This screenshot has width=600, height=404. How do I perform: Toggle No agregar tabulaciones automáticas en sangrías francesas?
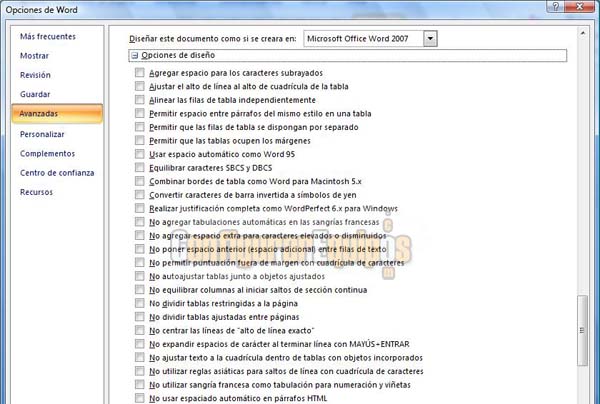[x=140, y=222]
